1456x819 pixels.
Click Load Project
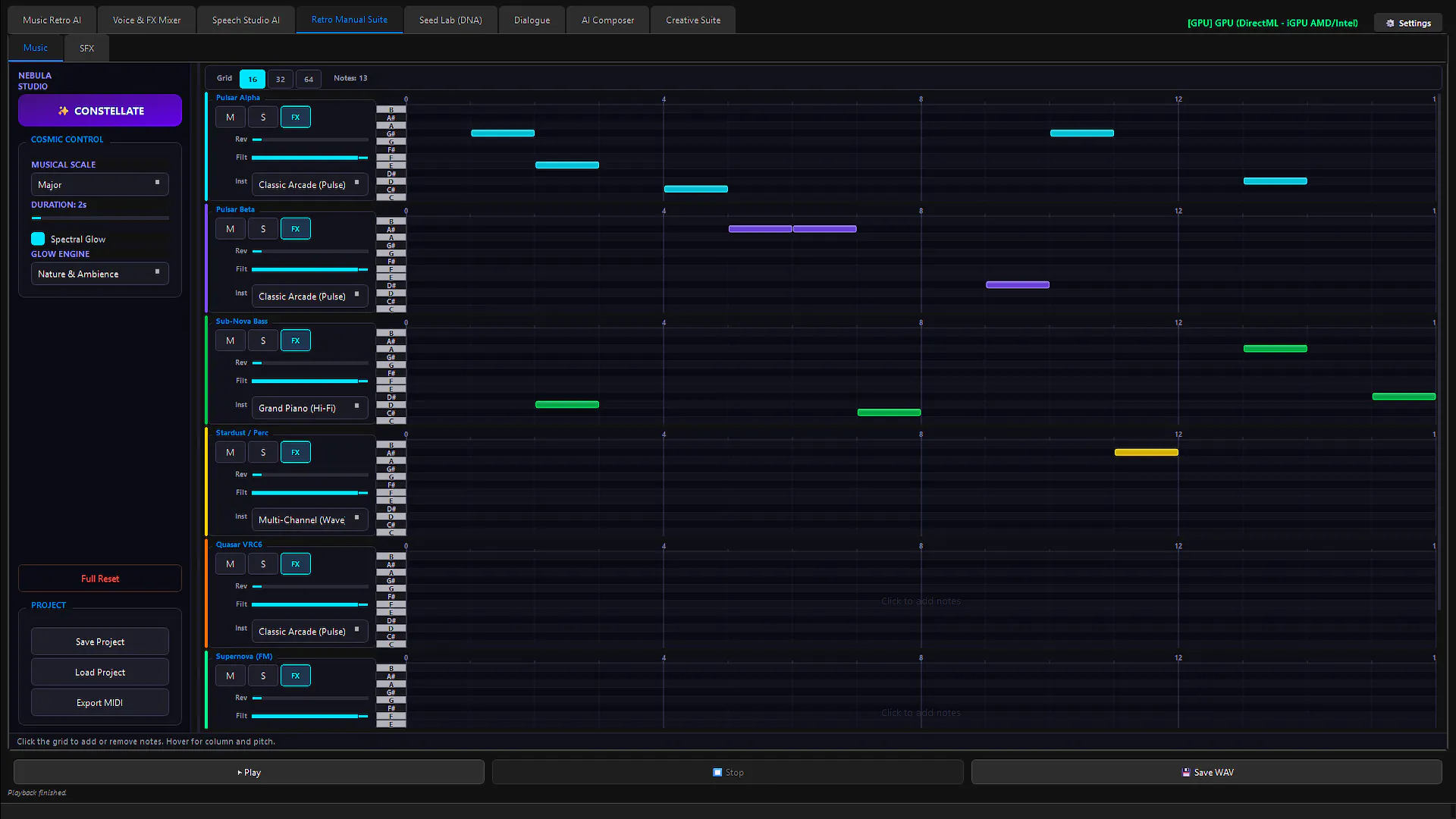(100, 673)
